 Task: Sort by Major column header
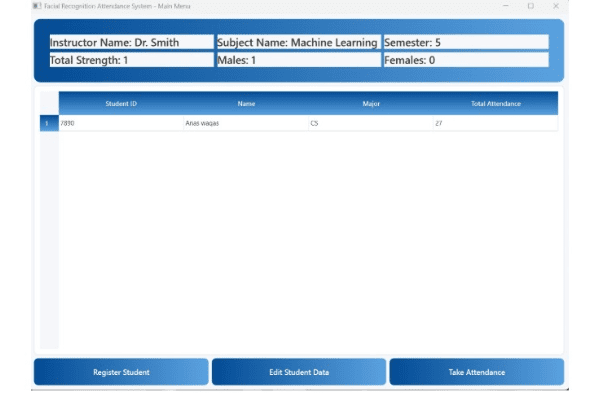[x=371, y=104]
